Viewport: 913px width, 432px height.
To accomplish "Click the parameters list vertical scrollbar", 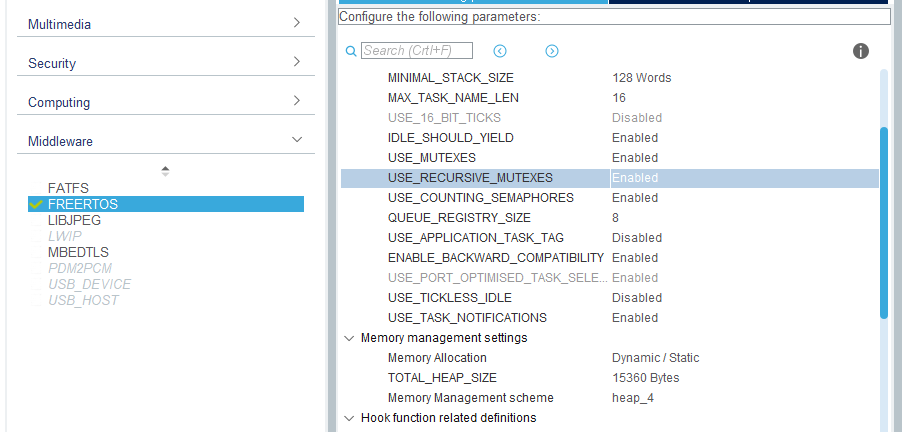I will point(883,222).
